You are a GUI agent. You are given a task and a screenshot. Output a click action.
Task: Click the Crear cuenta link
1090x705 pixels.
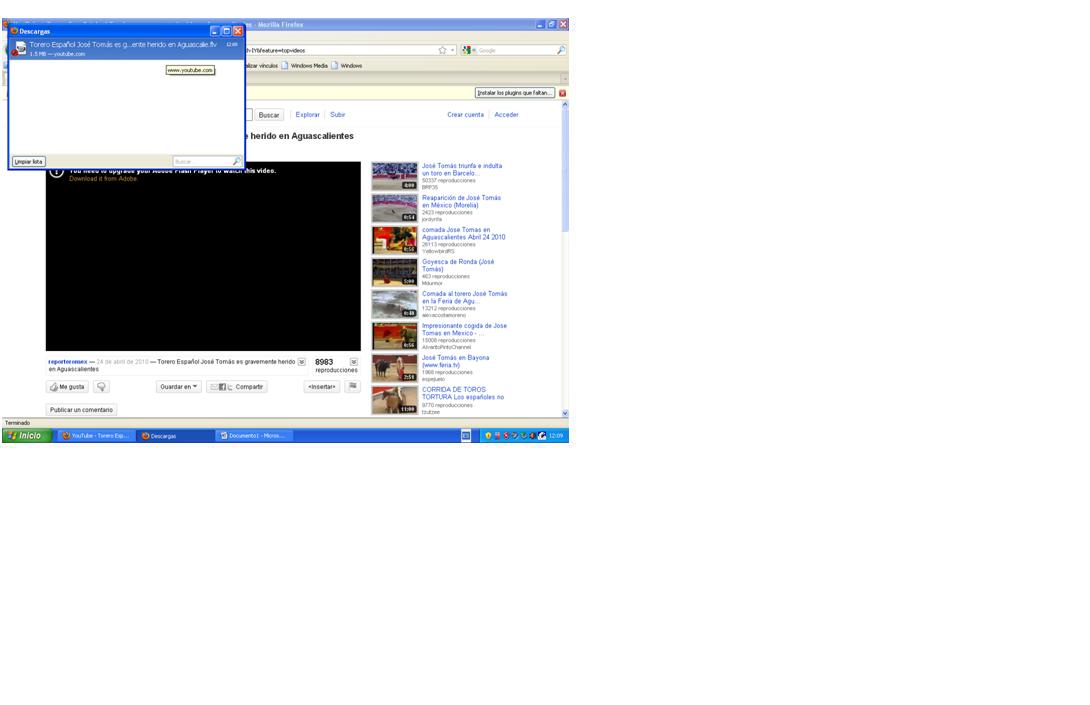click(x=465, y=115)
